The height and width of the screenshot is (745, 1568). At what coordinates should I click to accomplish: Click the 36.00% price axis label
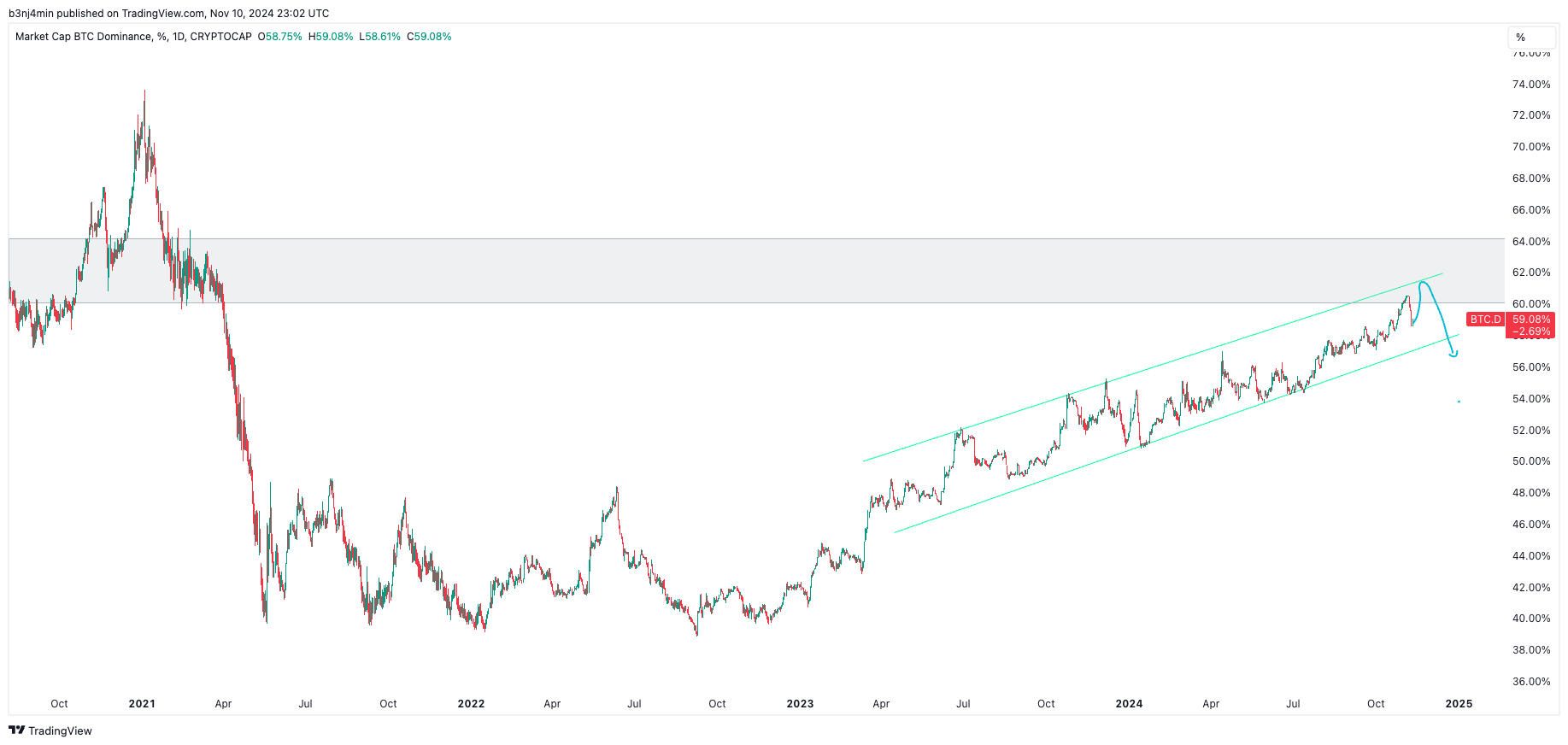tap(1531, 682)
